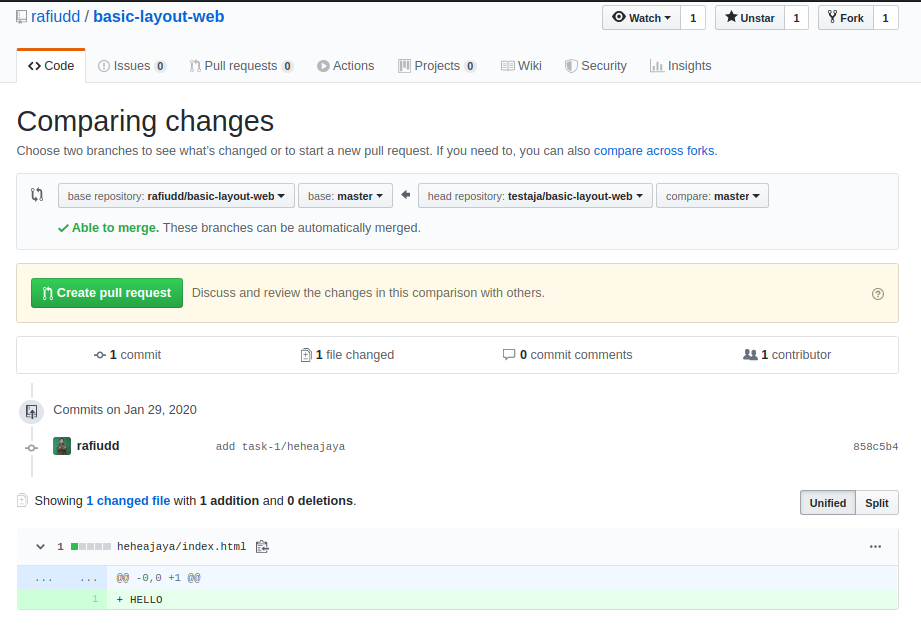This screenshot has height=640, width=921.
Task: Click the fork icon in the Fork button
Action: pos(832,16)
